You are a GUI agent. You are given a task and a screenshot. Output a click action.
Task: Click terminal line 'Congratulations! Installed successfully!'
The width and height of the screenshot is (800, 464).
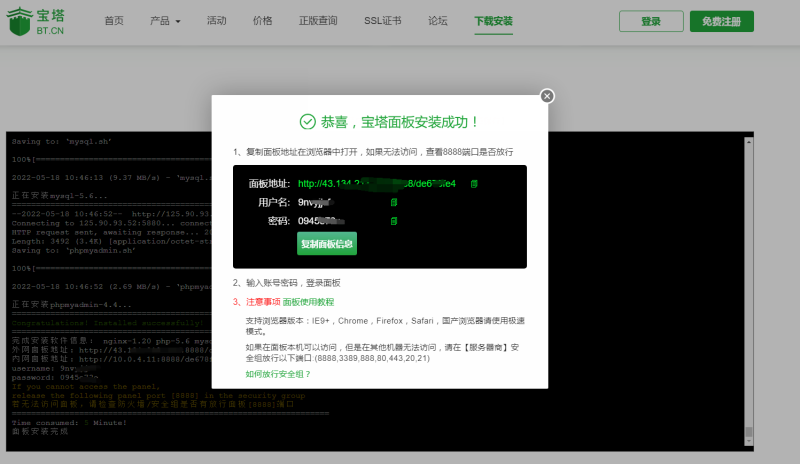coord(107,323)
